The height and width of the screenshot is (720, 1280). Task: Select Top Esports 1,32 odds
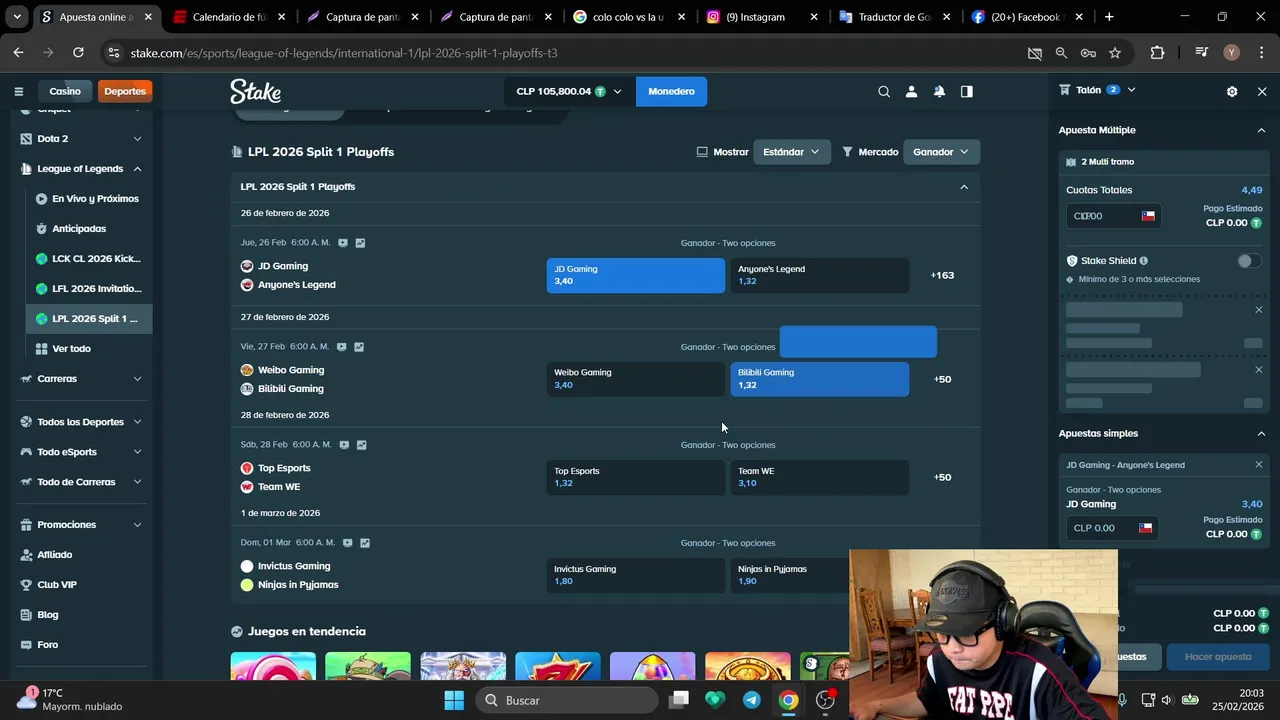(x=636, y=477)
